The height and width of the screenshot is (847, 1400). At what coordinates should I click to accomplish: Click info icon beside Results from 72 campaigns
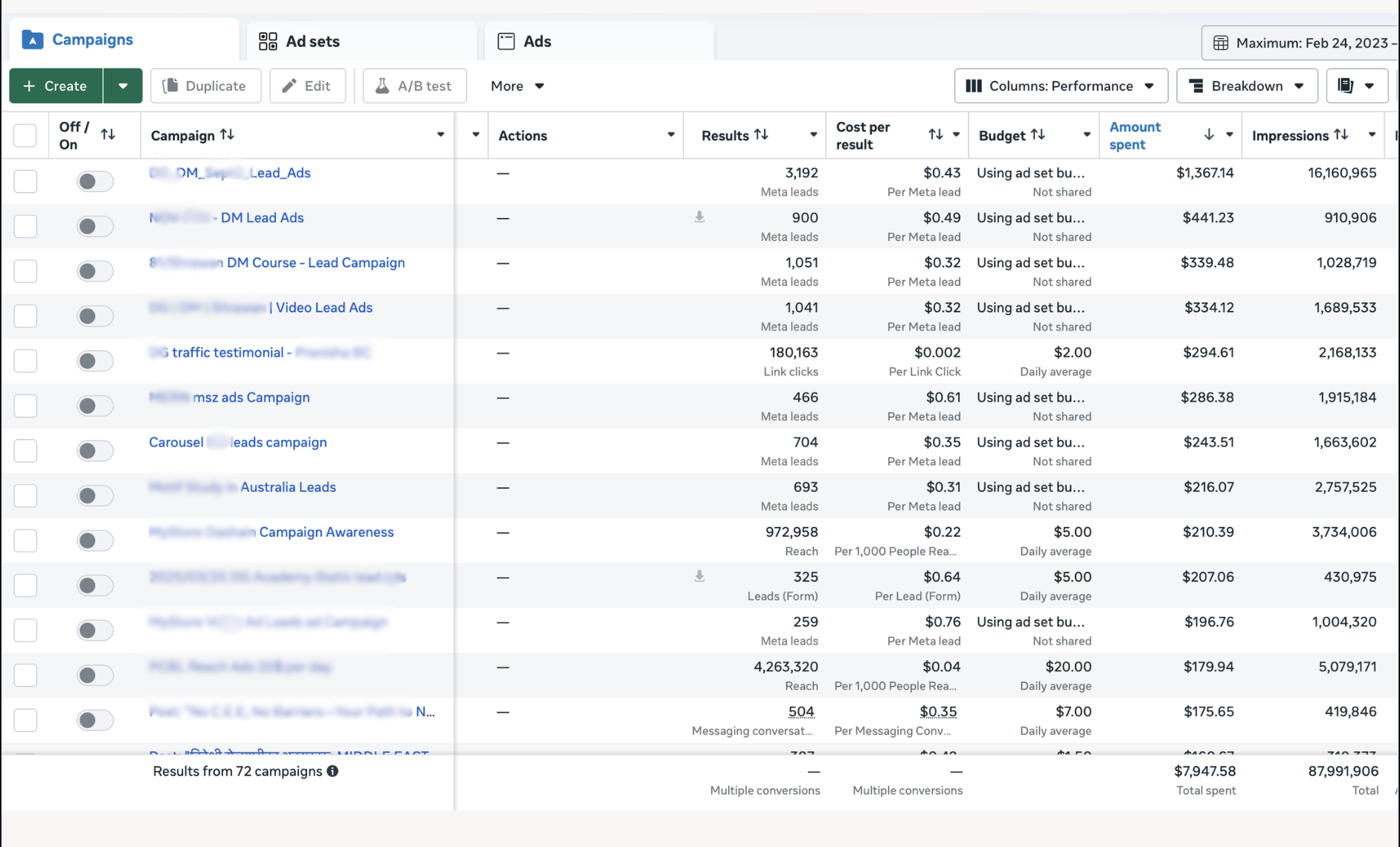[333, 771]
